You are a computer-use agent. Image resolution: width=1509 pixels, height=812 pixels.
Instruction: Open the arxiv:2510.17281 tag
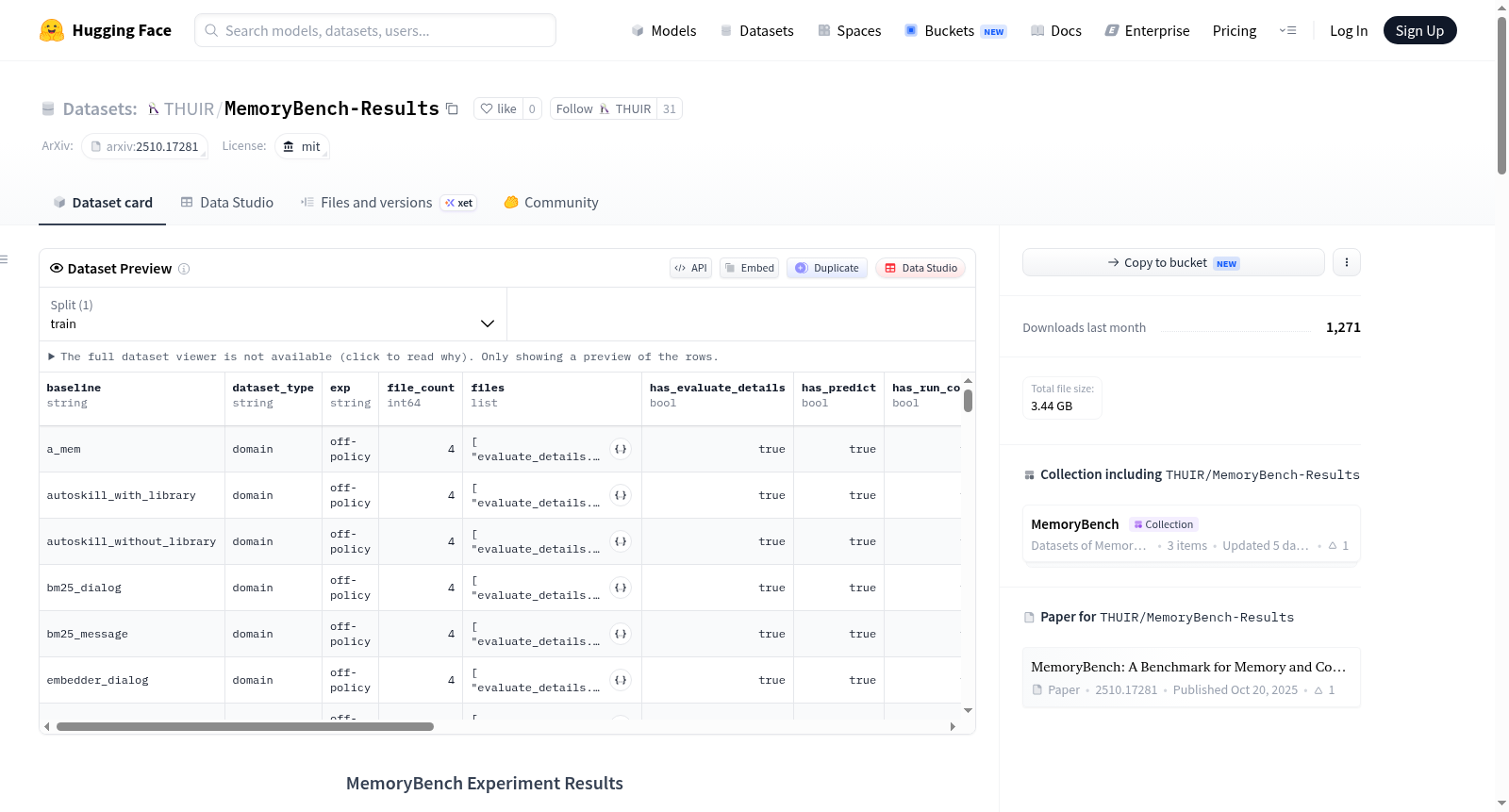144,146
